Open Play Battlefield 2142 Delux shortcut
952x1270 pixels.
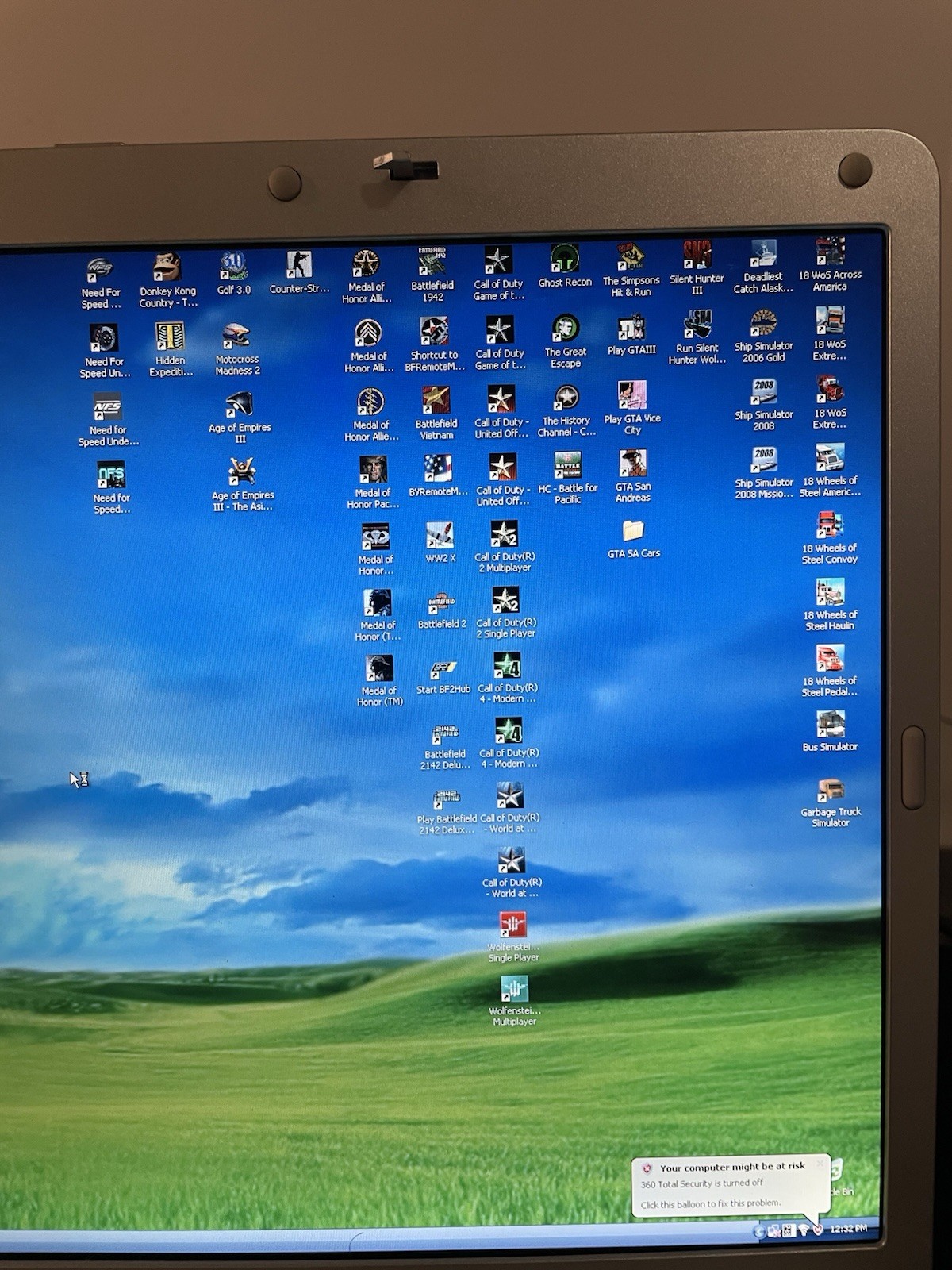[447, 811]
